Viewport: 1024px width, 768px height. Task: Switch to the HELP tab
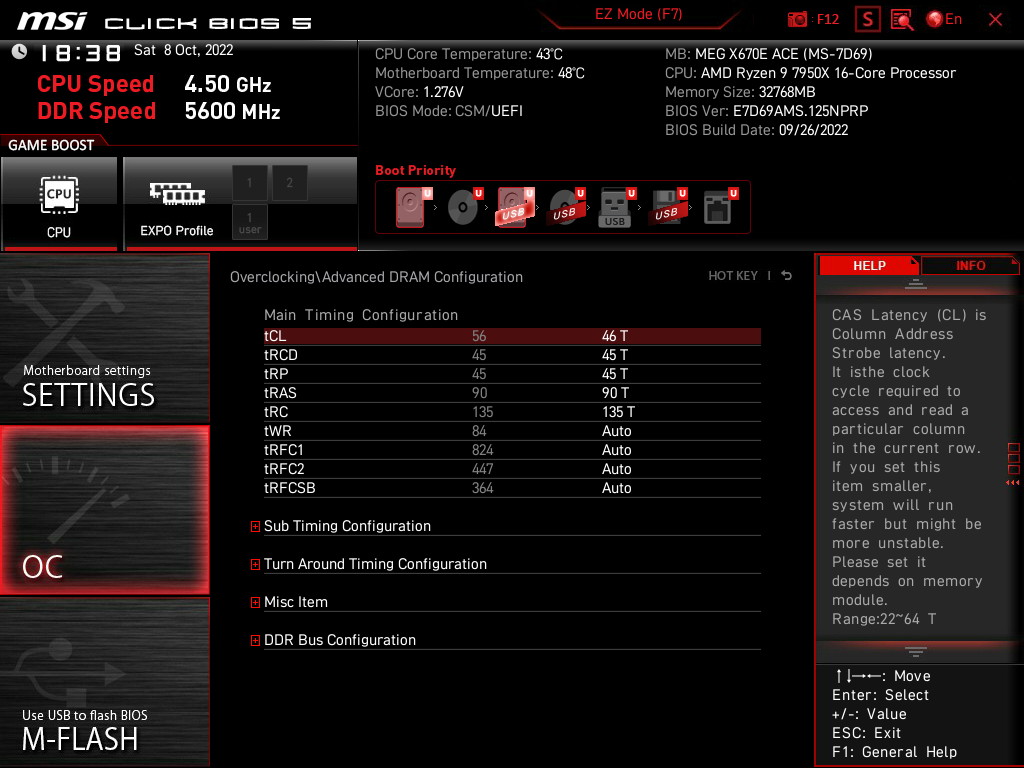click(869, 266)
